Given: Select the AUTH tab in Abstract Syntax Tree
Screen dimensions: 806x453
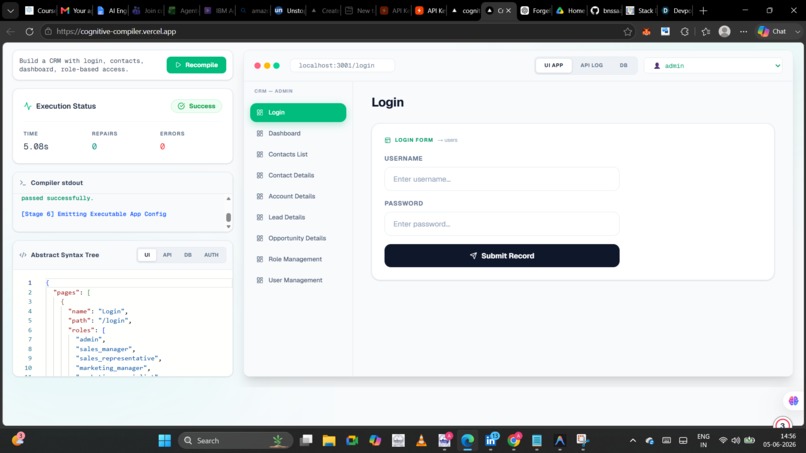Looking at the screenshot, I should [x=211, y=255].
